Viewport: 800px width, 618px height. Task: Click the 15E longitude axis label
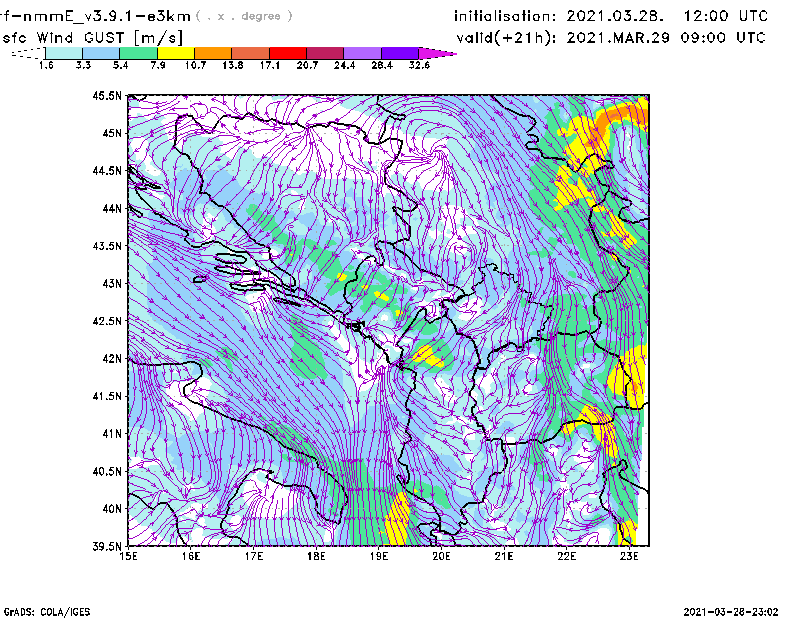pyautogui.click(x=128, y=557)
